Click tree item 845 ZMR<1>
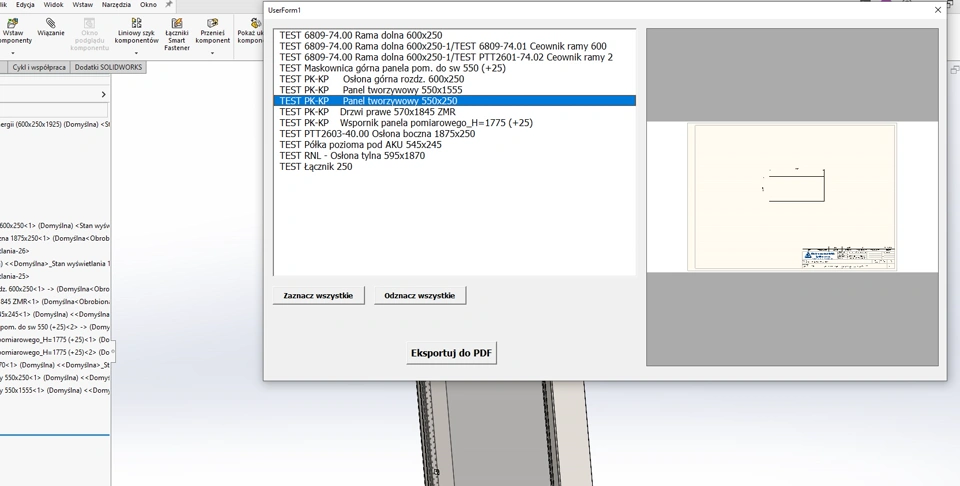 (55, 301)
